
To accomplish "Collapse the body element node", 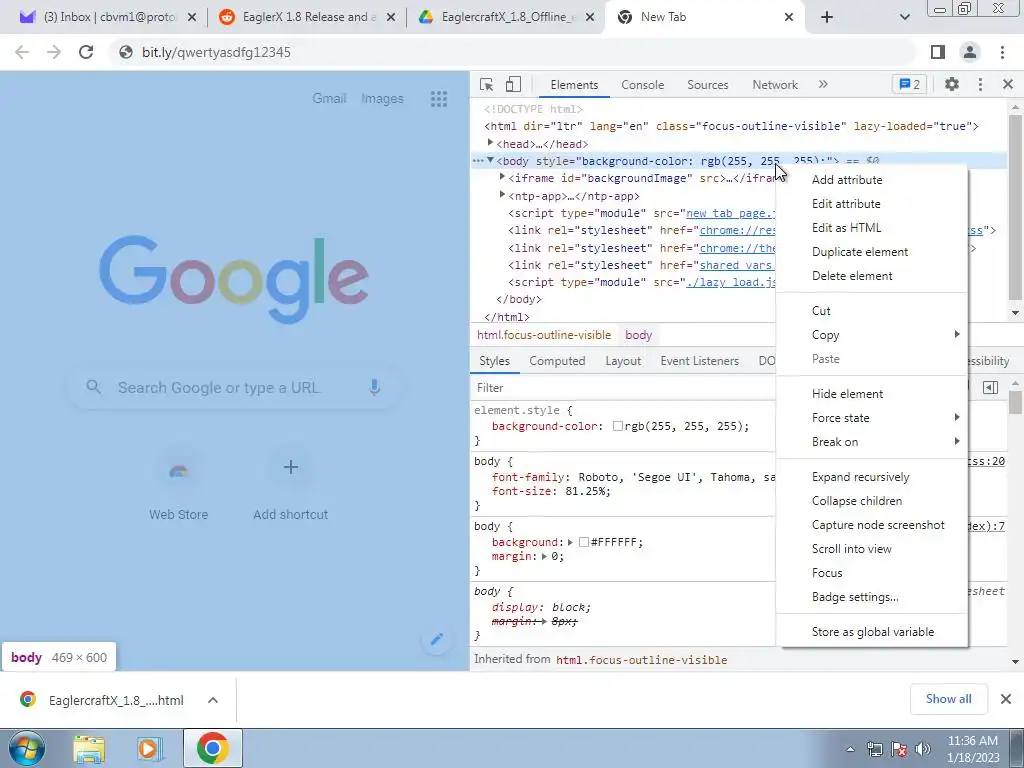I will coord(490,160).
